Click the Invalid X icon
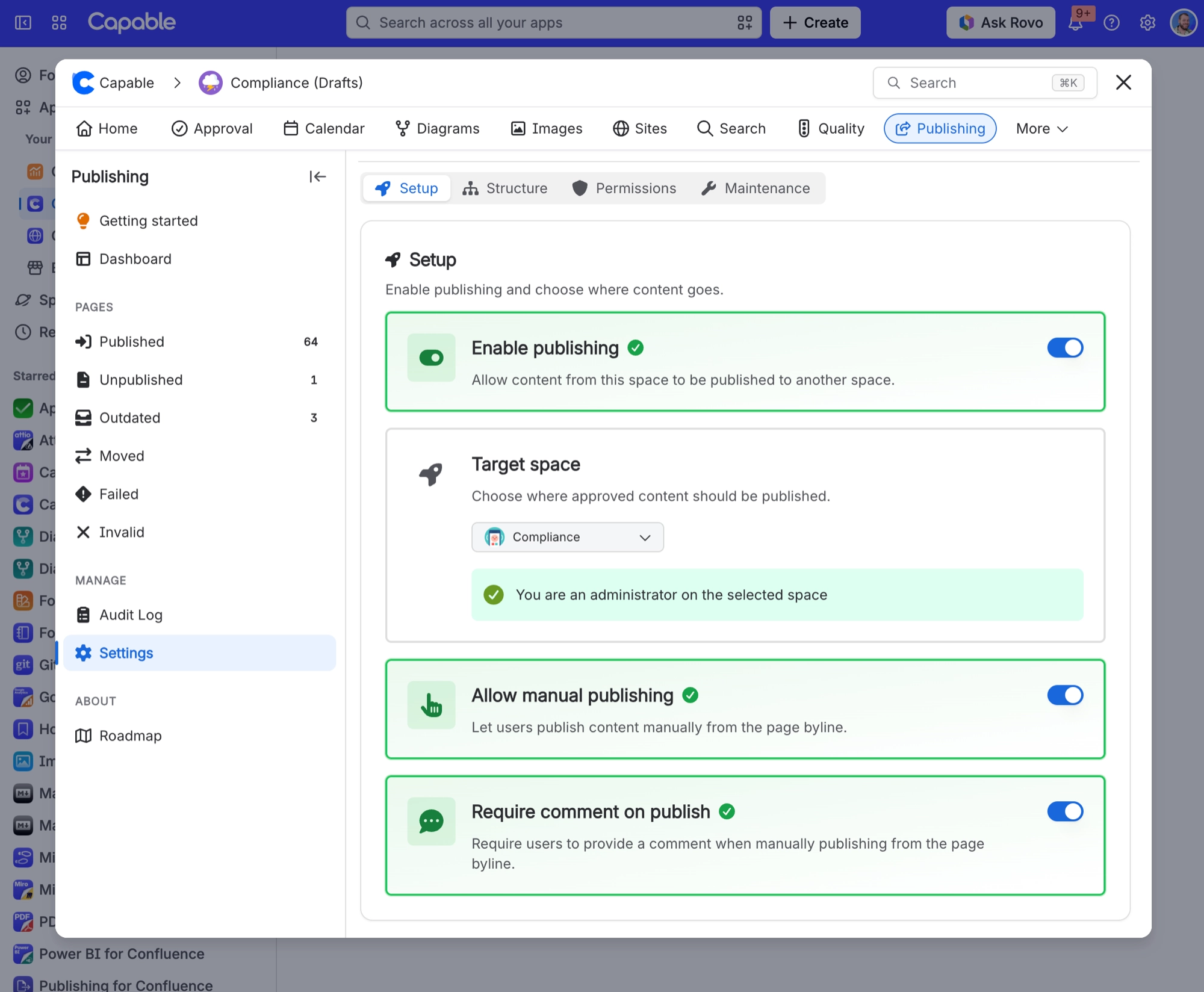The width and height of the screenshot is (1204, 992). [x=83, y=532]
